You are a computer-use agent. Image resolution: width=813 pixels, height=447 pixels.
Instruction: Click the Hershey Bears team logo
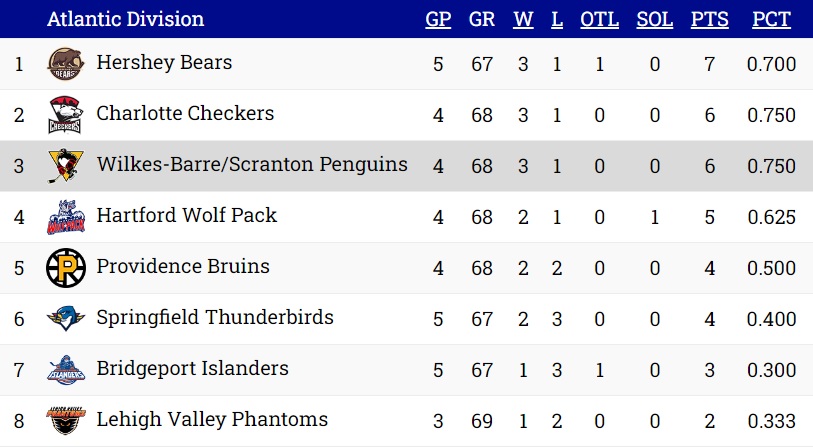coord(66,64)
